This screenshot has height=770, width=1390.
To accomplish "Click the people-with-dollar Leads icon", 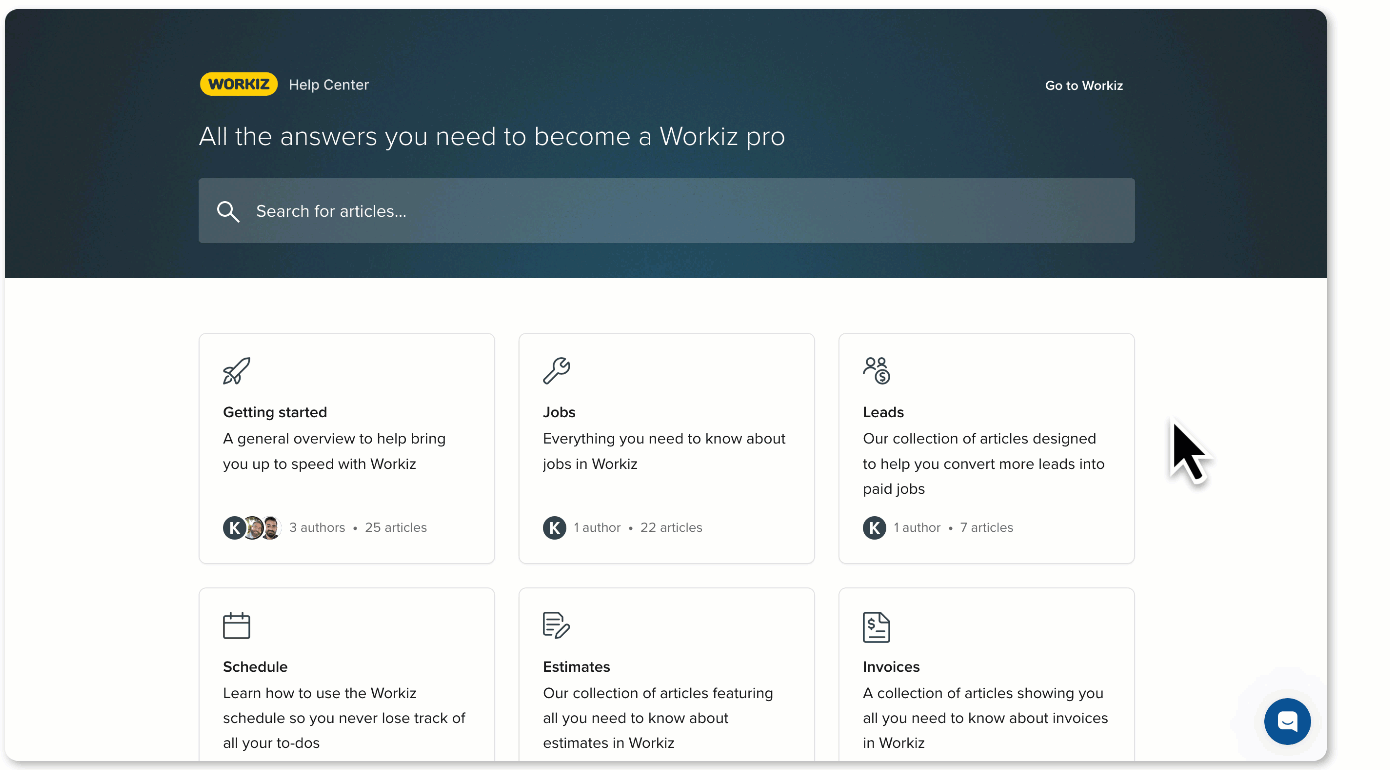I will (876, 371).
